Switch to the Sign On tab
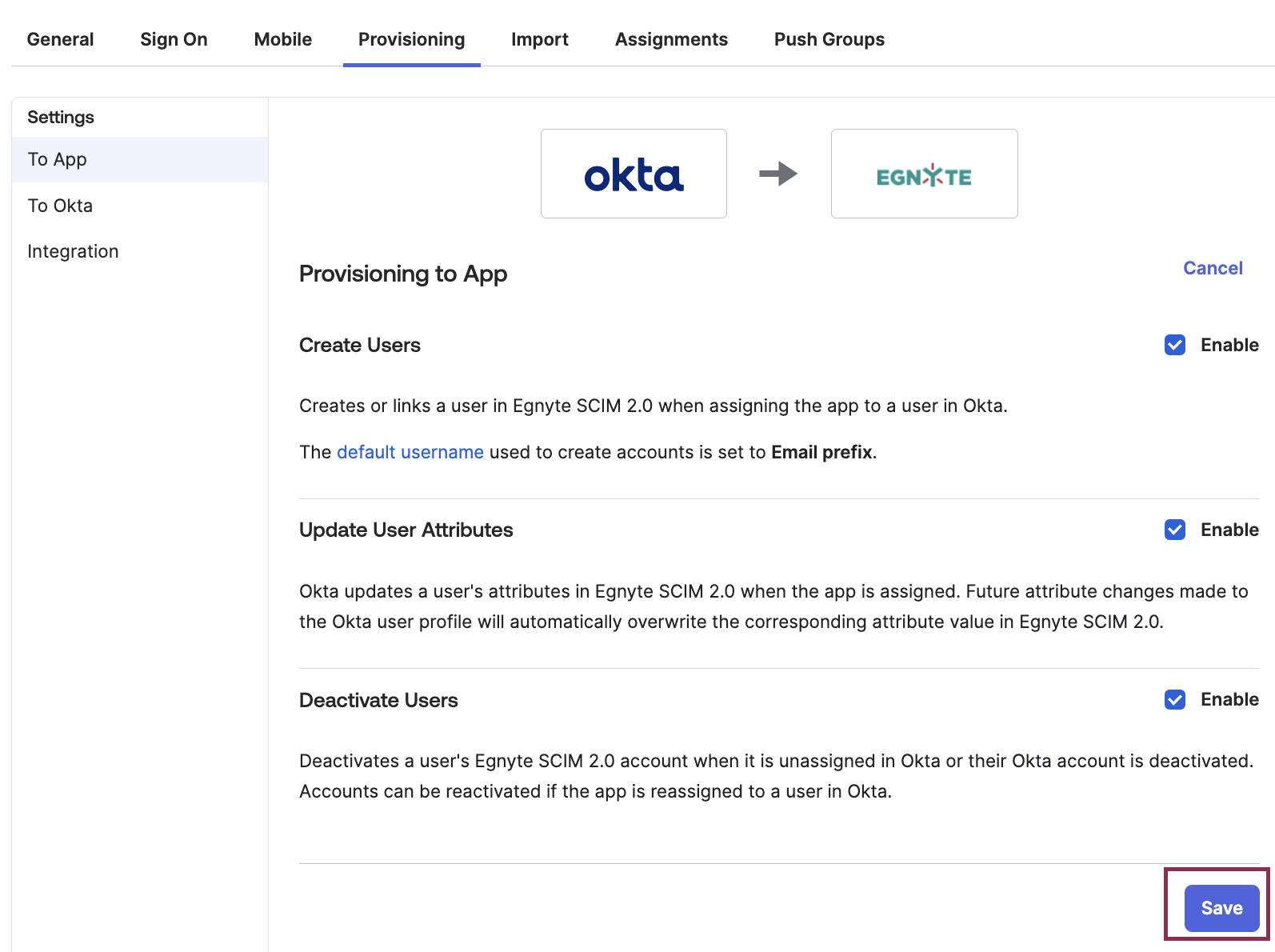 174,39
